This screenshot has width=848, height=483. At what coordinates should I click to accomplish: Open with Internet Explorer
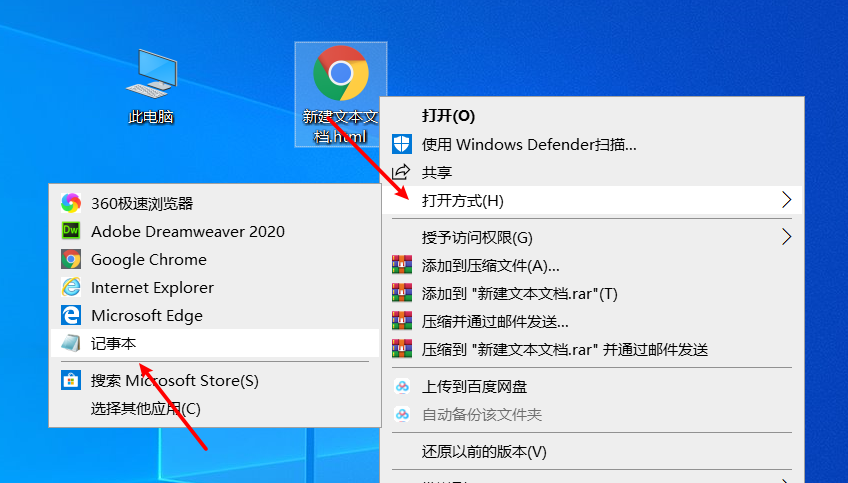click(x=215, y=287)
